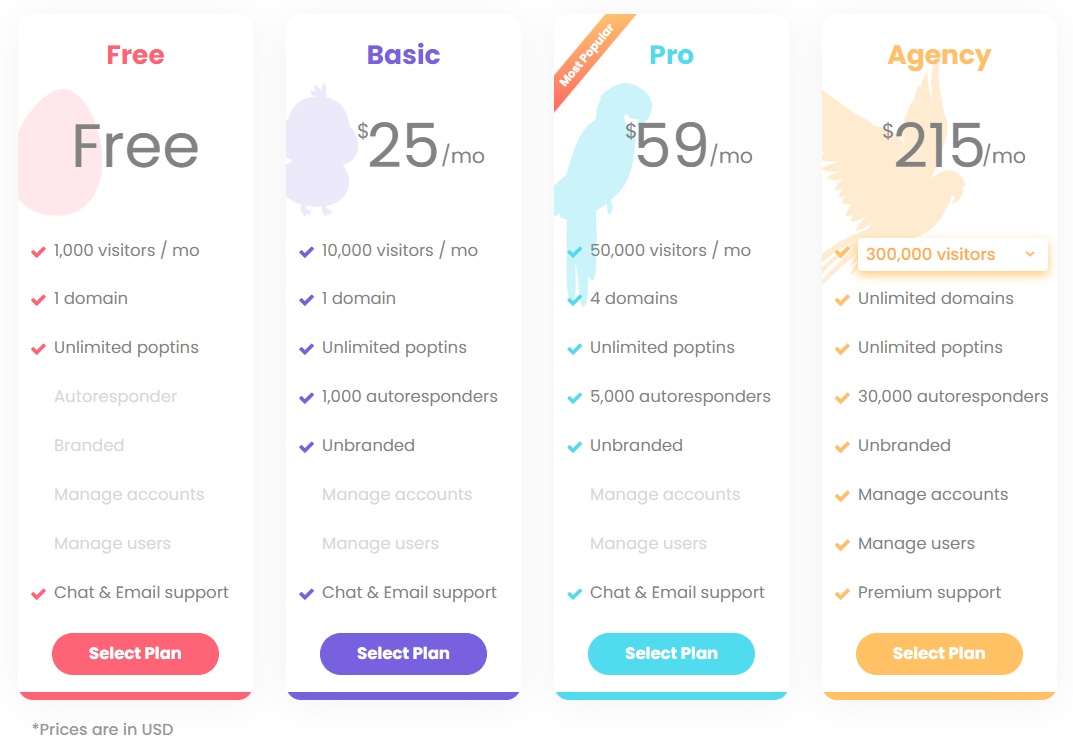Click the Prices are in USD note

point(102,729)
